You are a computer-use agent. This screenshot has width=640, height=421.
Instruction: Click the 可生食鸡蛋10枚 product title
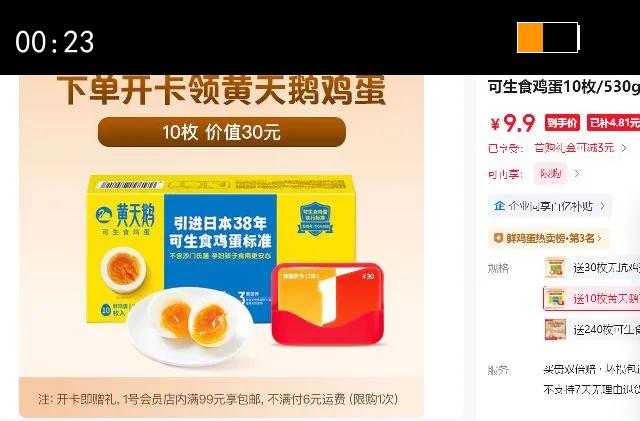(564, 87)
